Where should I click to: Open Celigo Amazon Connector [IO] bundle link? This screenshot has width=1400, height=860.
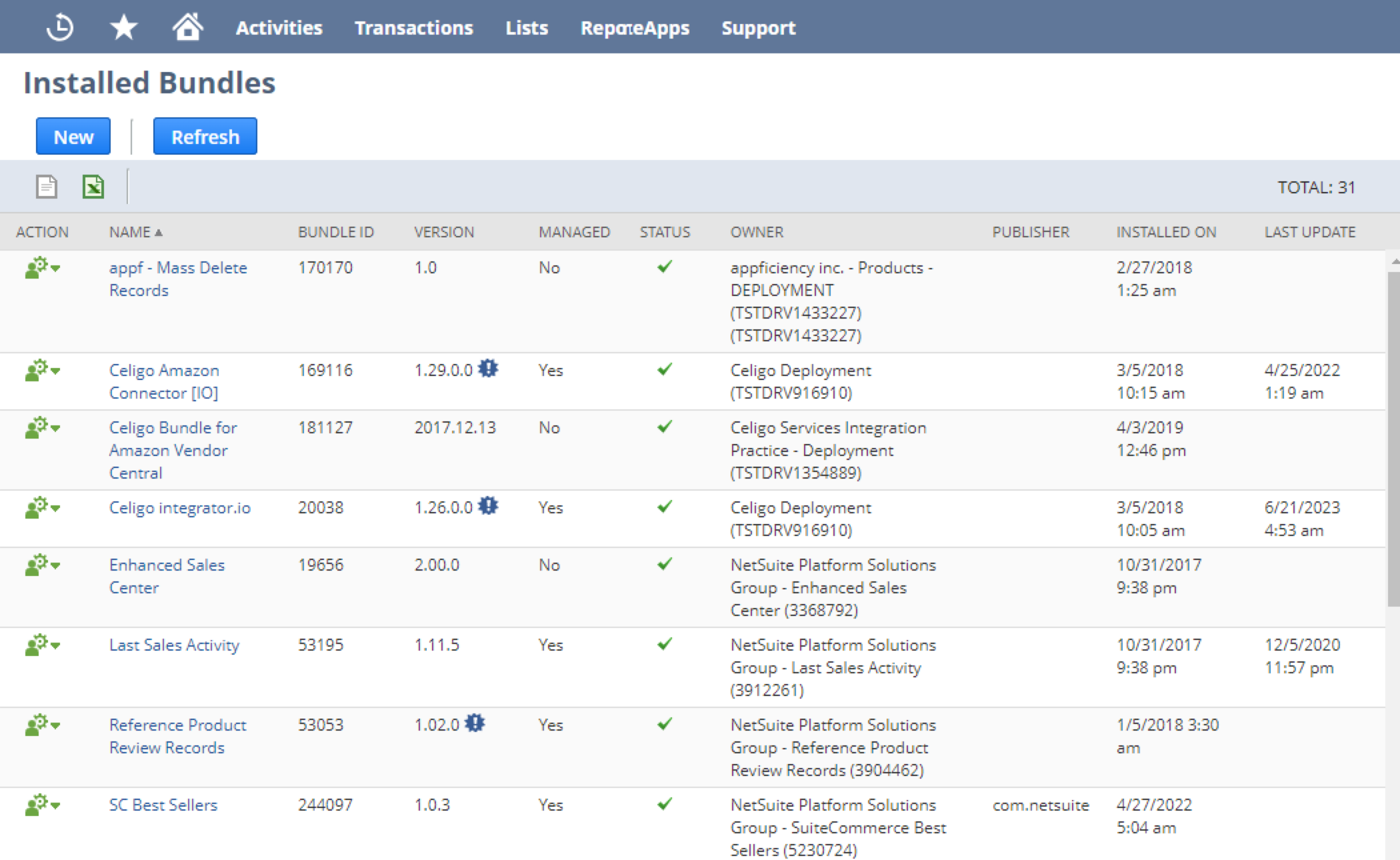[164, 381]
